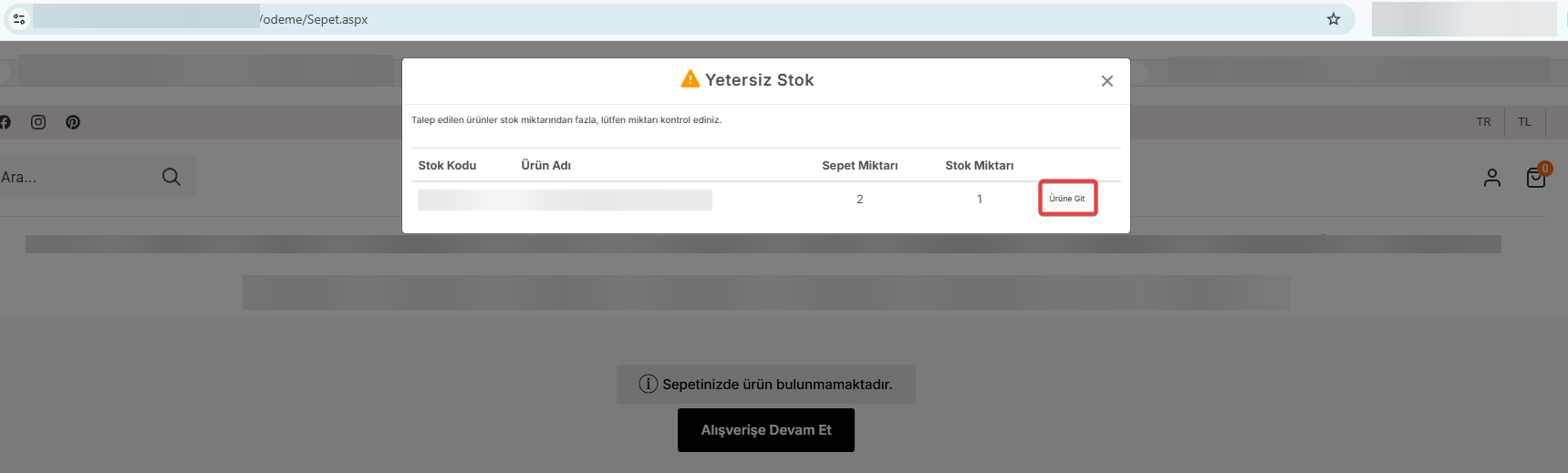This screenshot has width=1568, height=473.
Task: Click the Stok Kodu column header
Action: coord(447,166)
